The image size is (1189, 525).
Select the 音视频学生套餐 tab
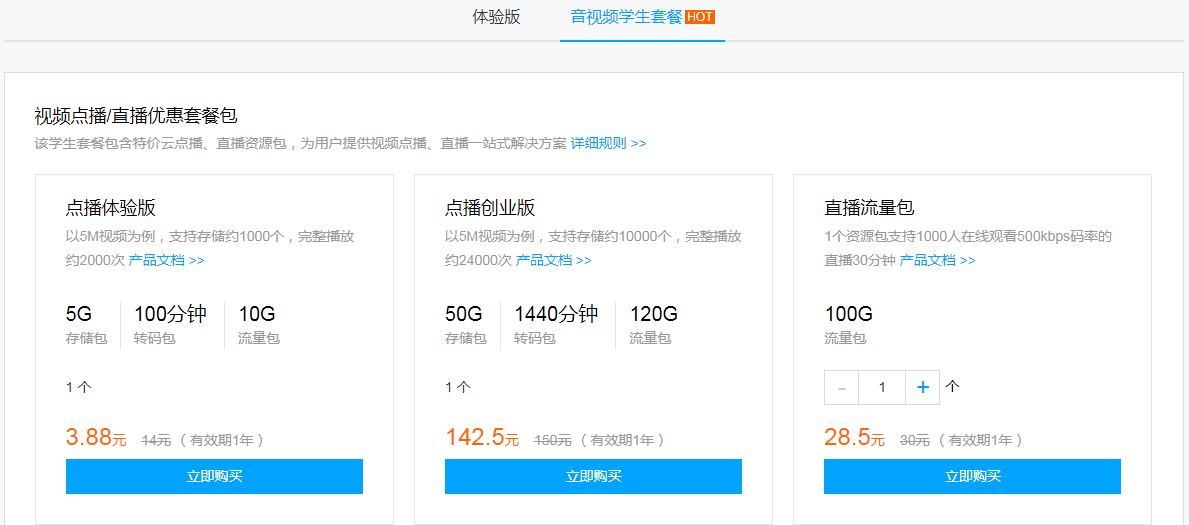click(x=626, y=17)
